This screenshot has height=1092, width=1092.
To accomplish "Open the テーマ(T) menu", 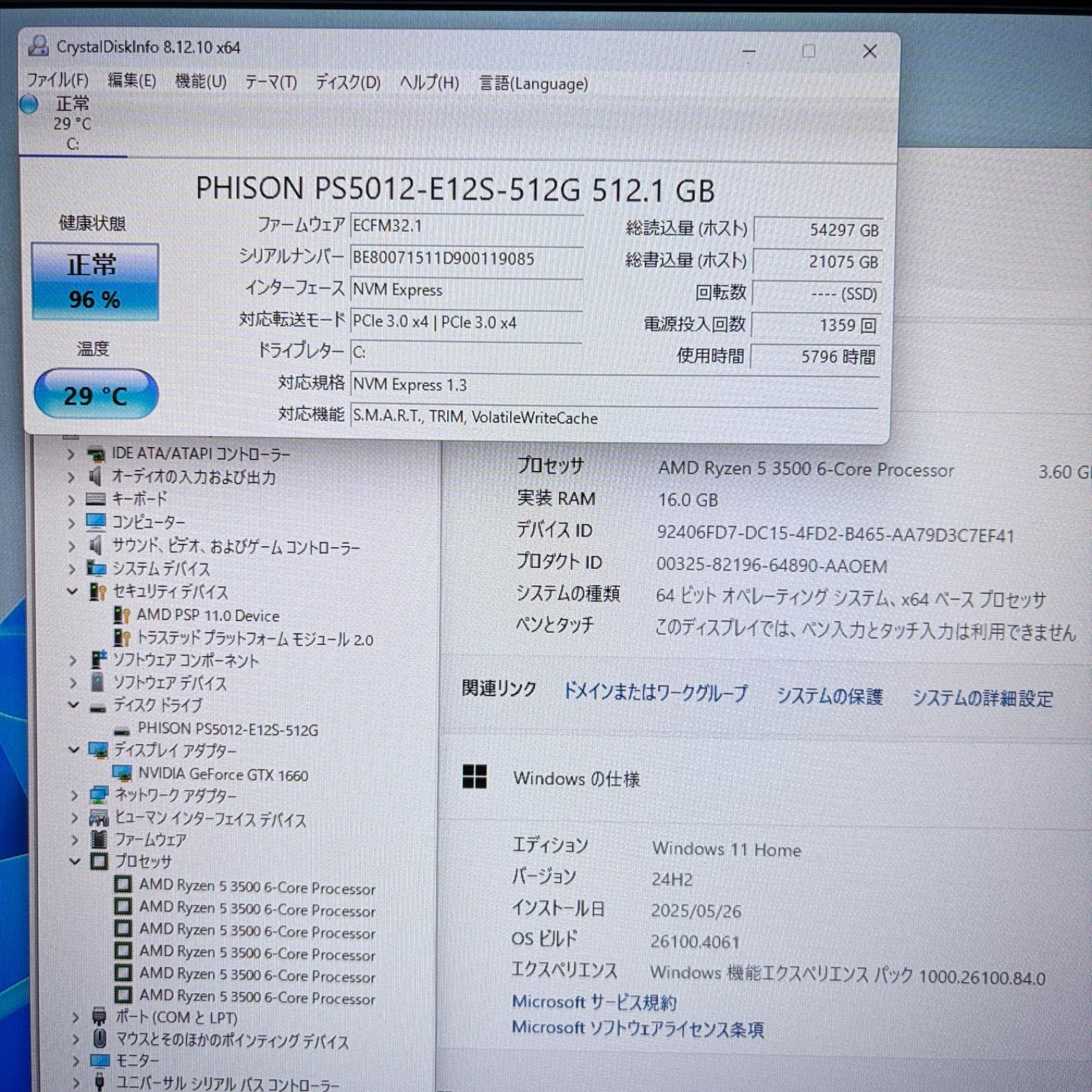I will click(x=271, y=83).
